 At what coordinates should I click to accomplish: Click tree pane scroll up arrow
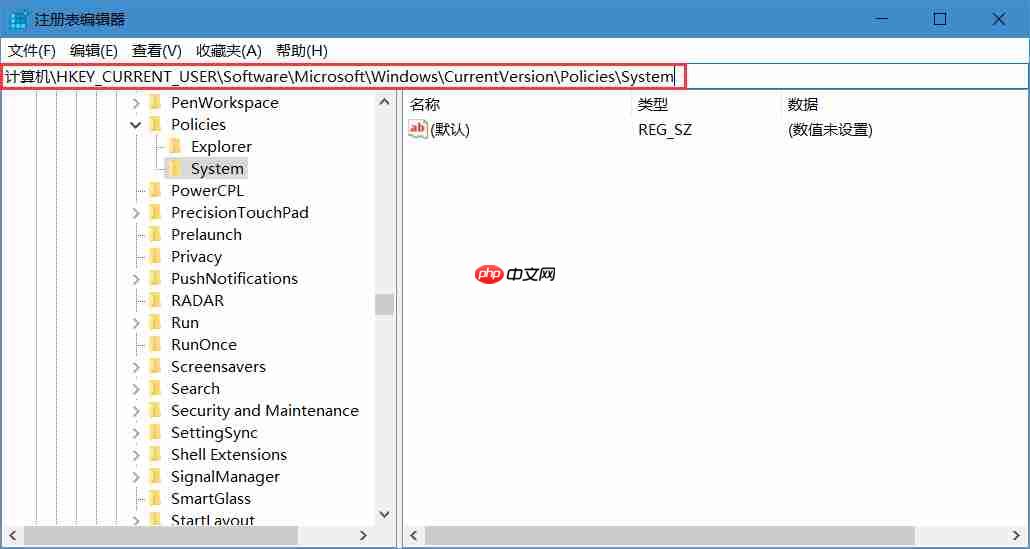tap(384, 102)
